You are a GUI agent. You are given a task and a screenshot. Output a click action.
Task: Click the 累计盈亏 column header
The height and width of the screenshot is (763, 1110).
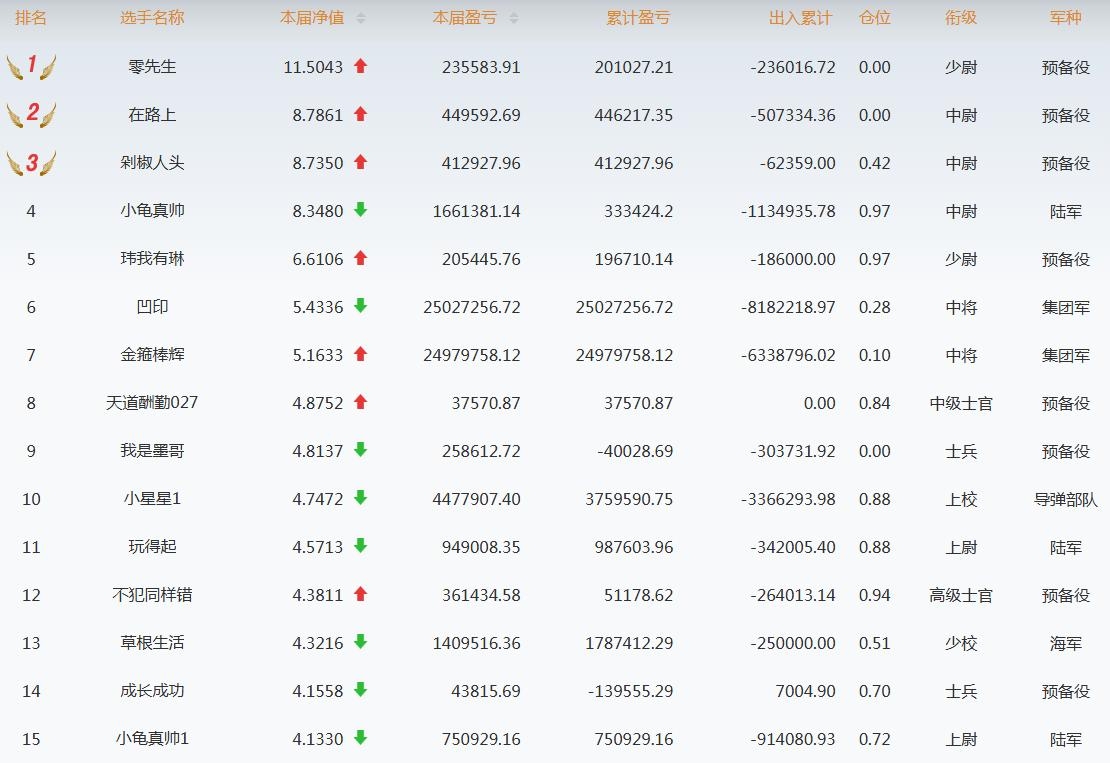click(x=638, y=18)
